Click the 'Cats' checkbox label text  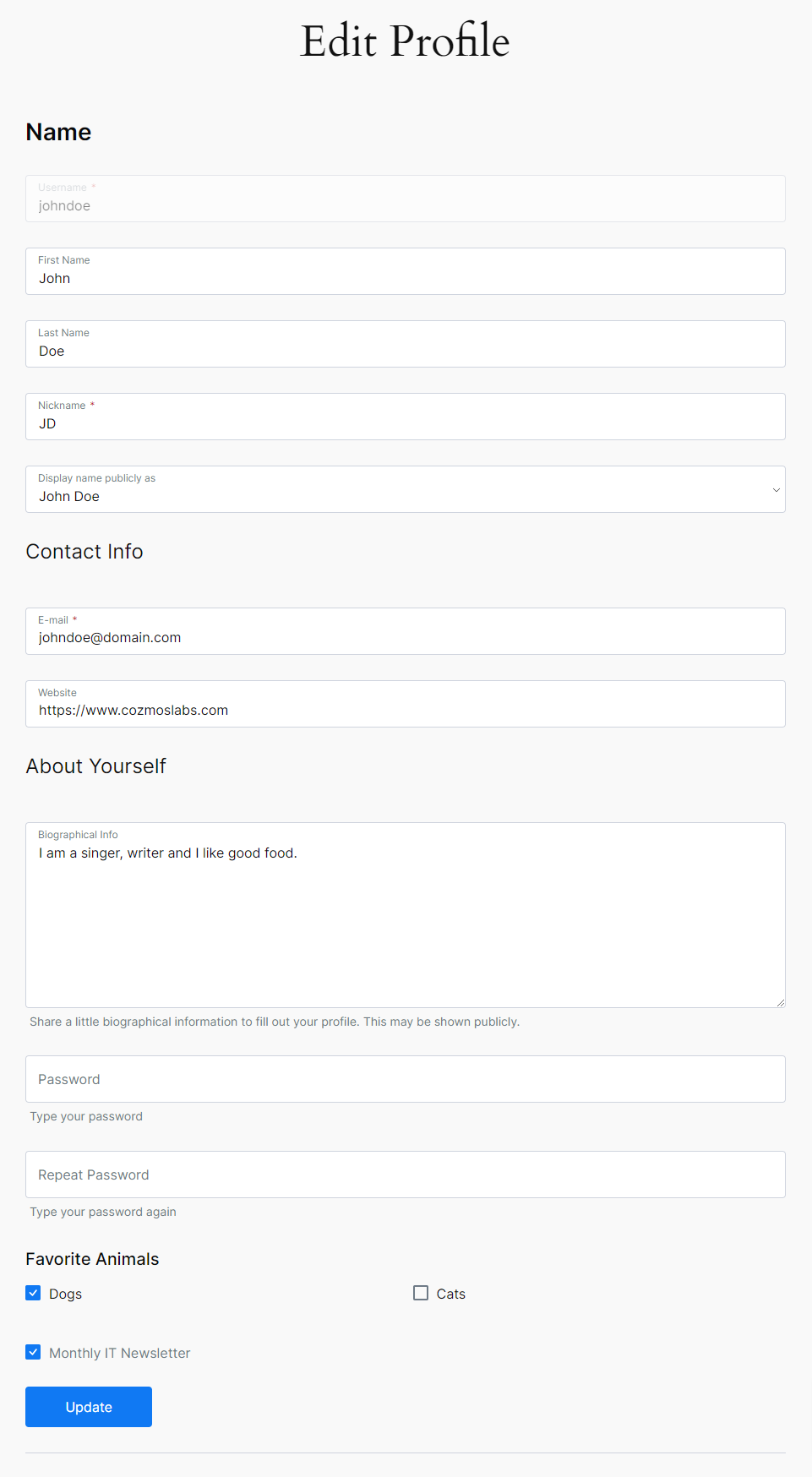tap(451, 1294)
